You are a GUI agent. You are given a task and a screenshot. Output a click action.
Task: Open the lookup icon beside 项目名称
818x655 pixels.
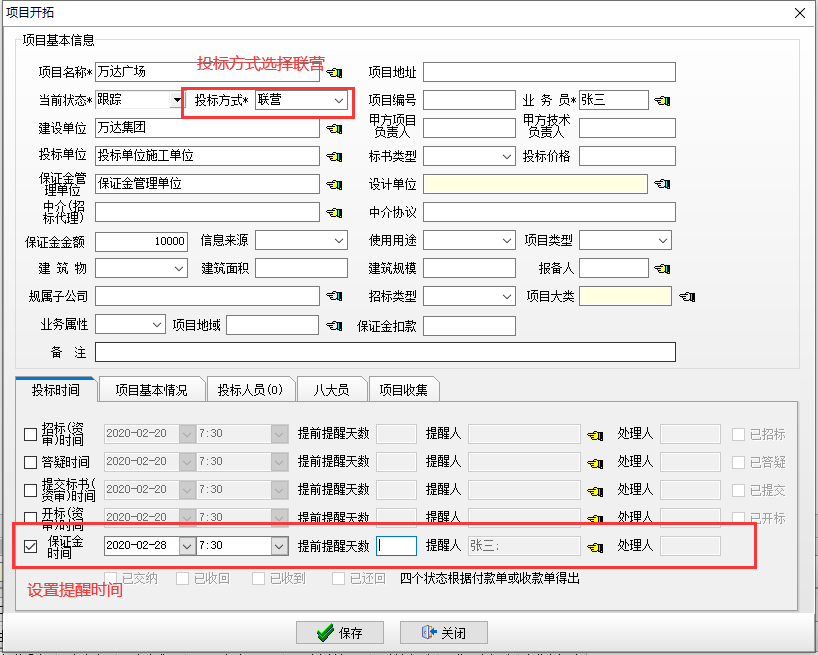[334, 72]
